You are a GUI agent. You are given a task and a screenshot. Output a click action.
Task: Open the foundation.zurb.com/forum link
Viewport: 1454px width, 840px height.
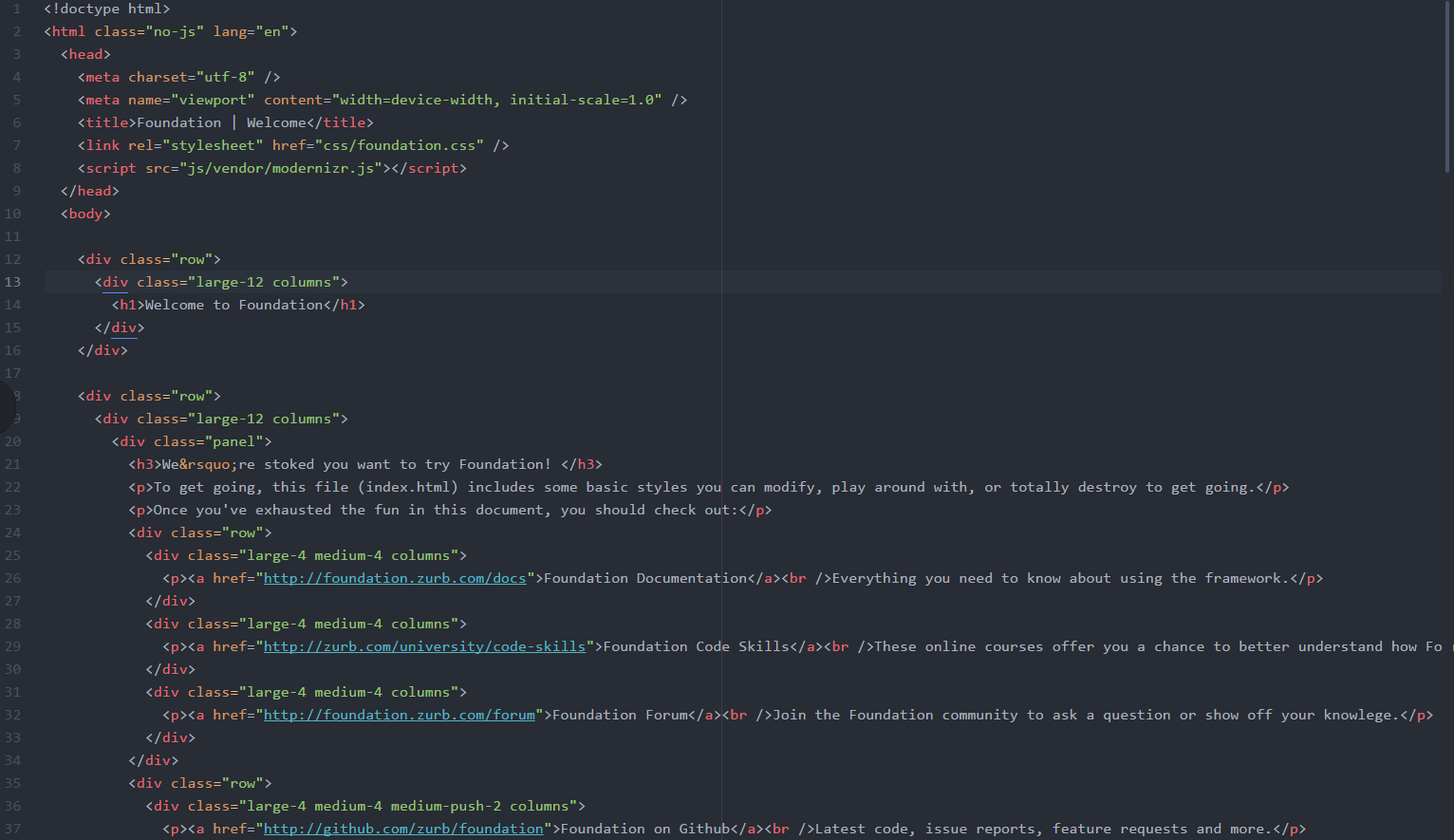[x=400, y=714]
